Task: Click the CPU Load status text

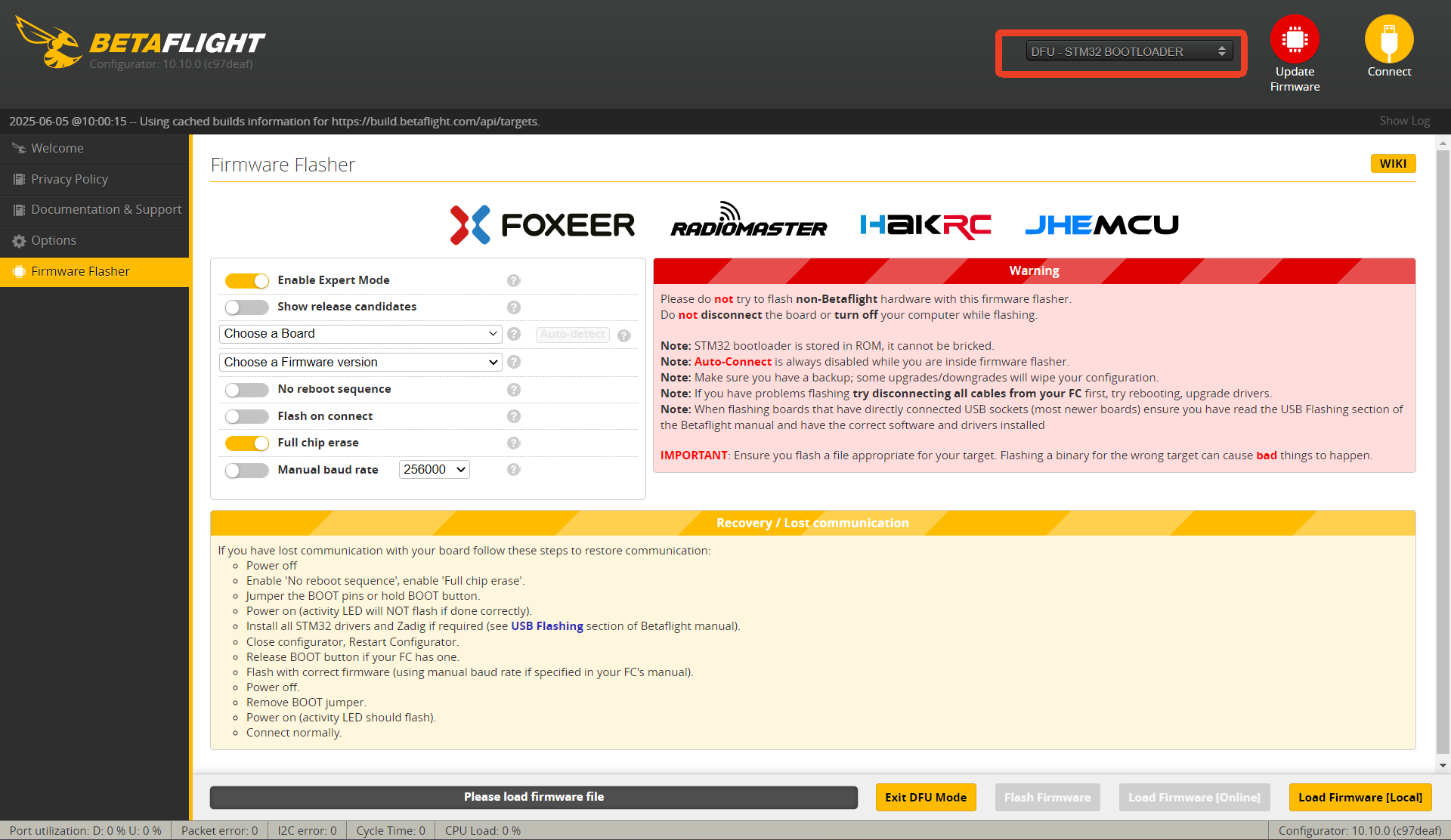Action: 482,831
